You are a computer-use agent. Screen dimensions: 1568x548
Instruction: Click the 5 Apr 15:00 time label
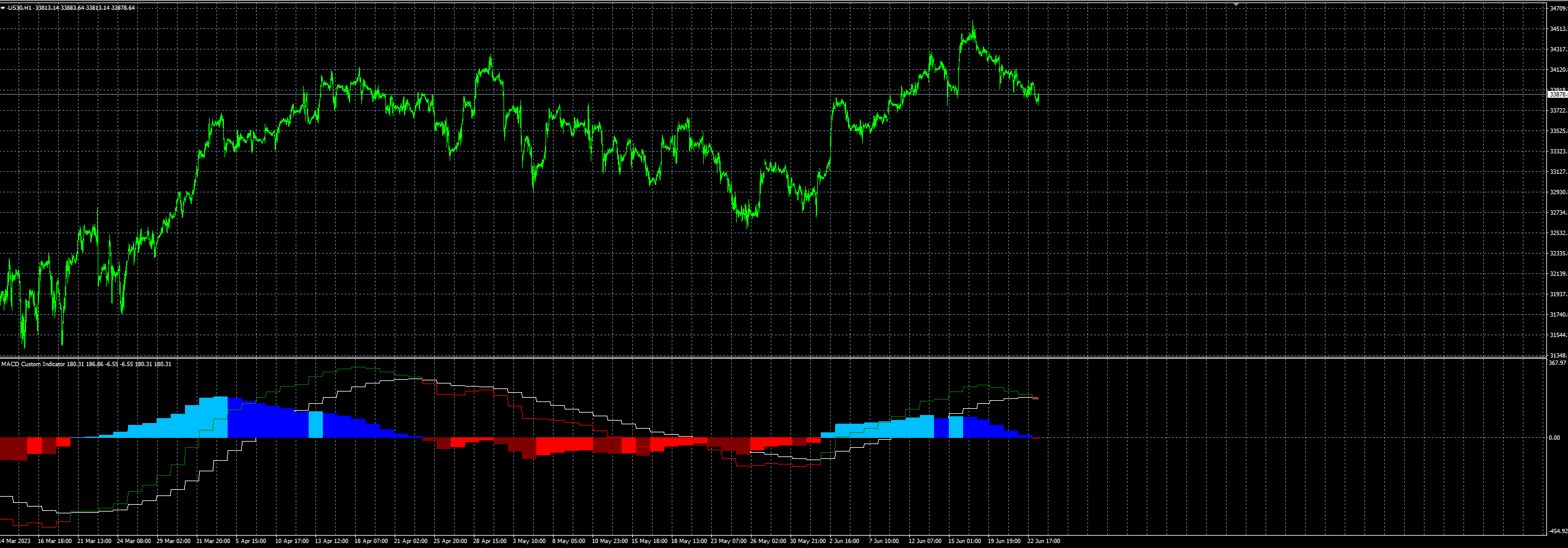(251, 541)
